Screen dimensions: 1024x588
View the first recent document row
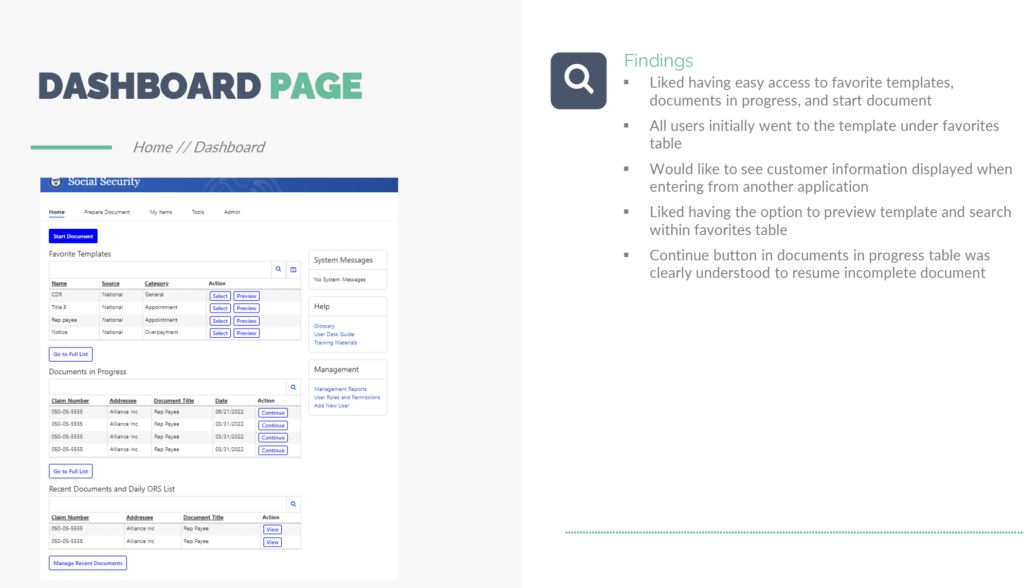pyautogui.click(x=272, y=529)
